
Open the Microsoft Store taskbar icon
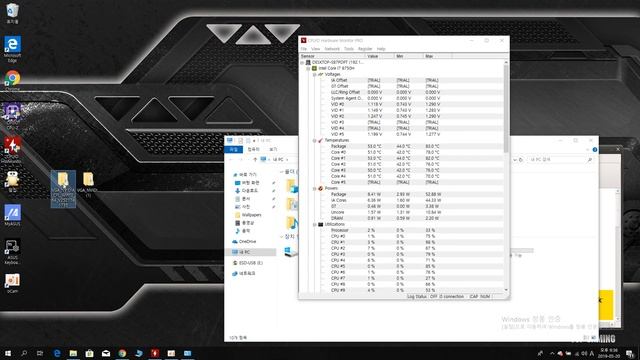(x=89, y=353)
